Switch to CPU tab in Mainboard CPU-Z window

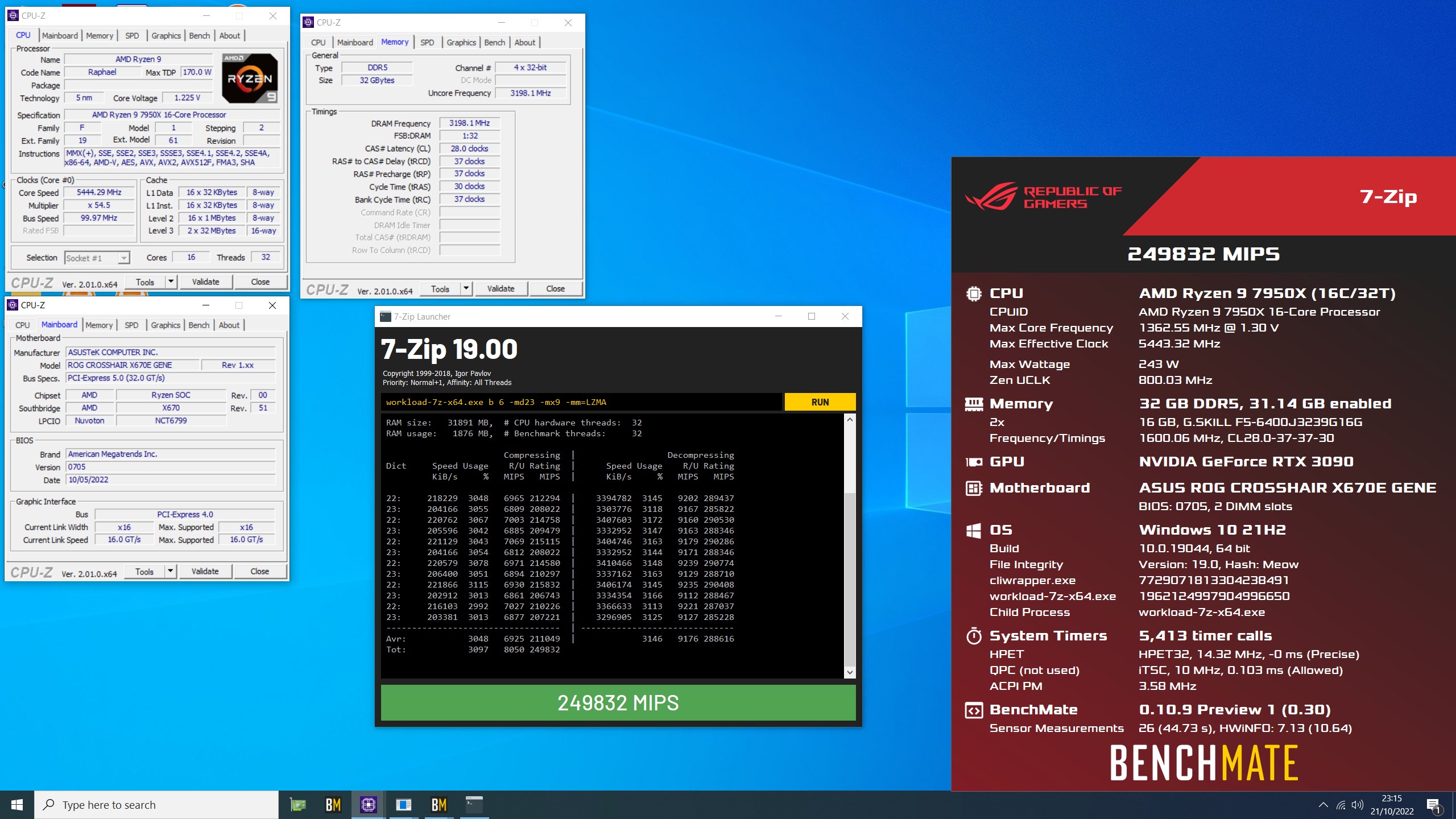[x=23, y=325]
